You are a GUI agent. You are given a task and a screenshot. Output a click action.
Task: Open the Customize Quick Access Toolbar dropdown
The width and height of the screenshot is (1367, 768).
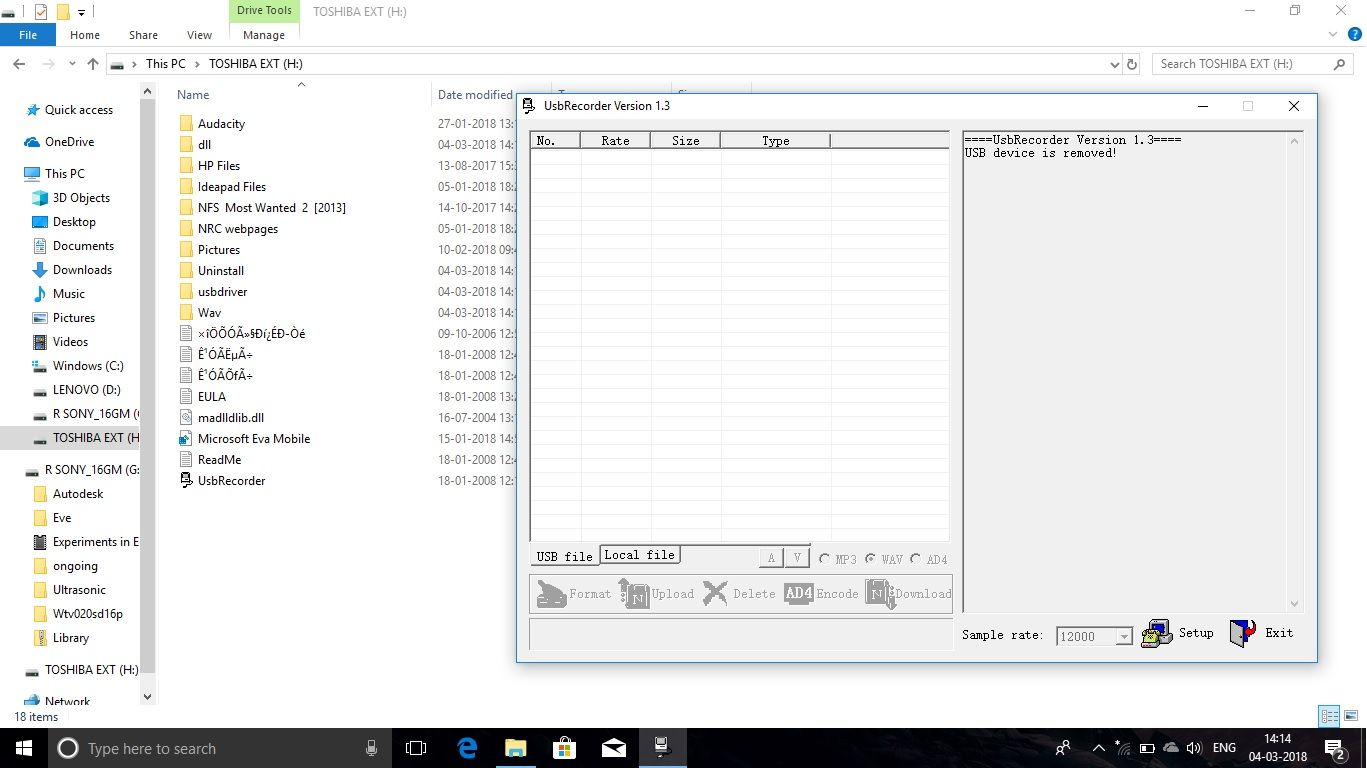coord(81,12)
